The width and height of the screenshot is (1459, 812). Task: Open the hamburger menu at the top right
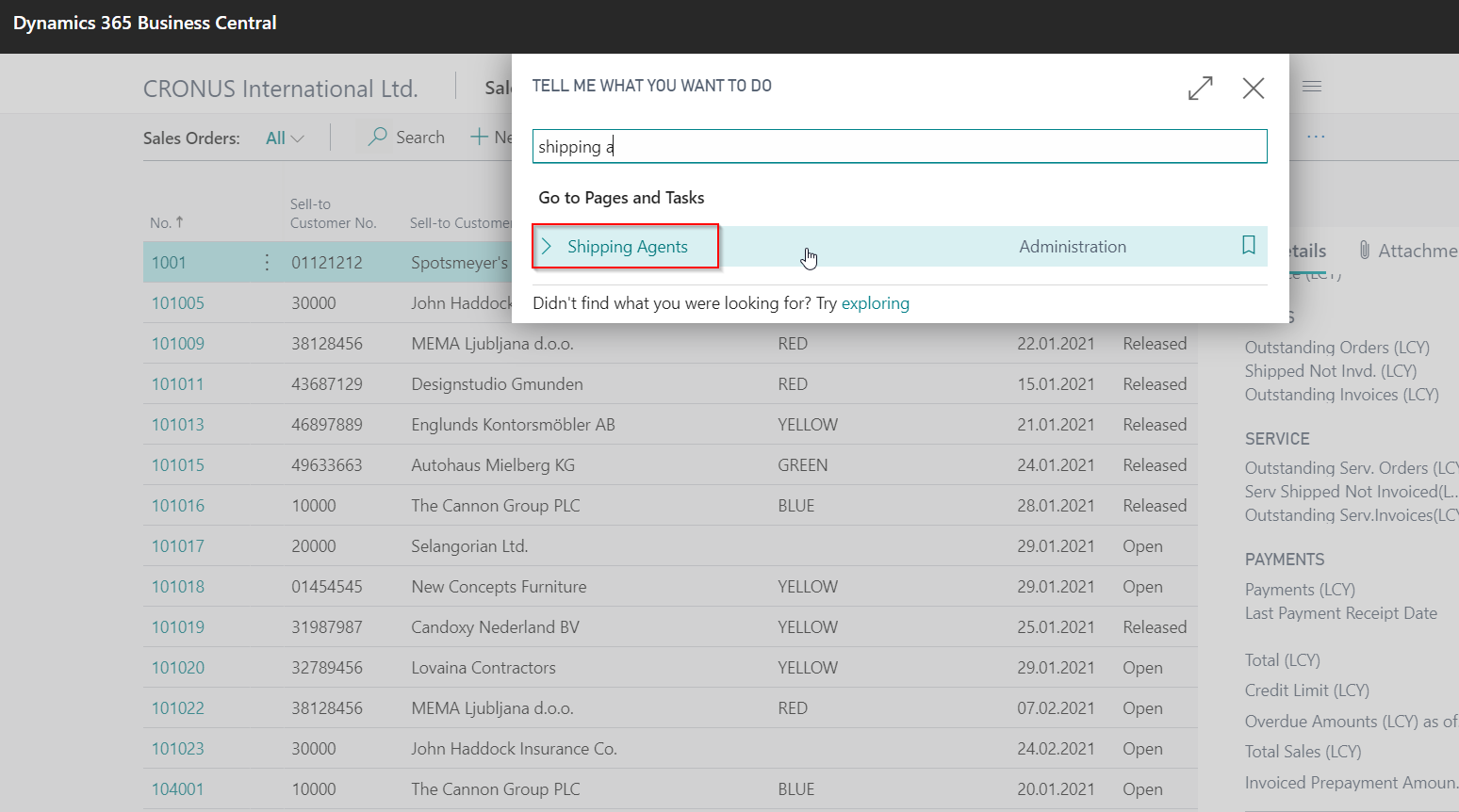pyautogui.click(x=1312, y=87)
